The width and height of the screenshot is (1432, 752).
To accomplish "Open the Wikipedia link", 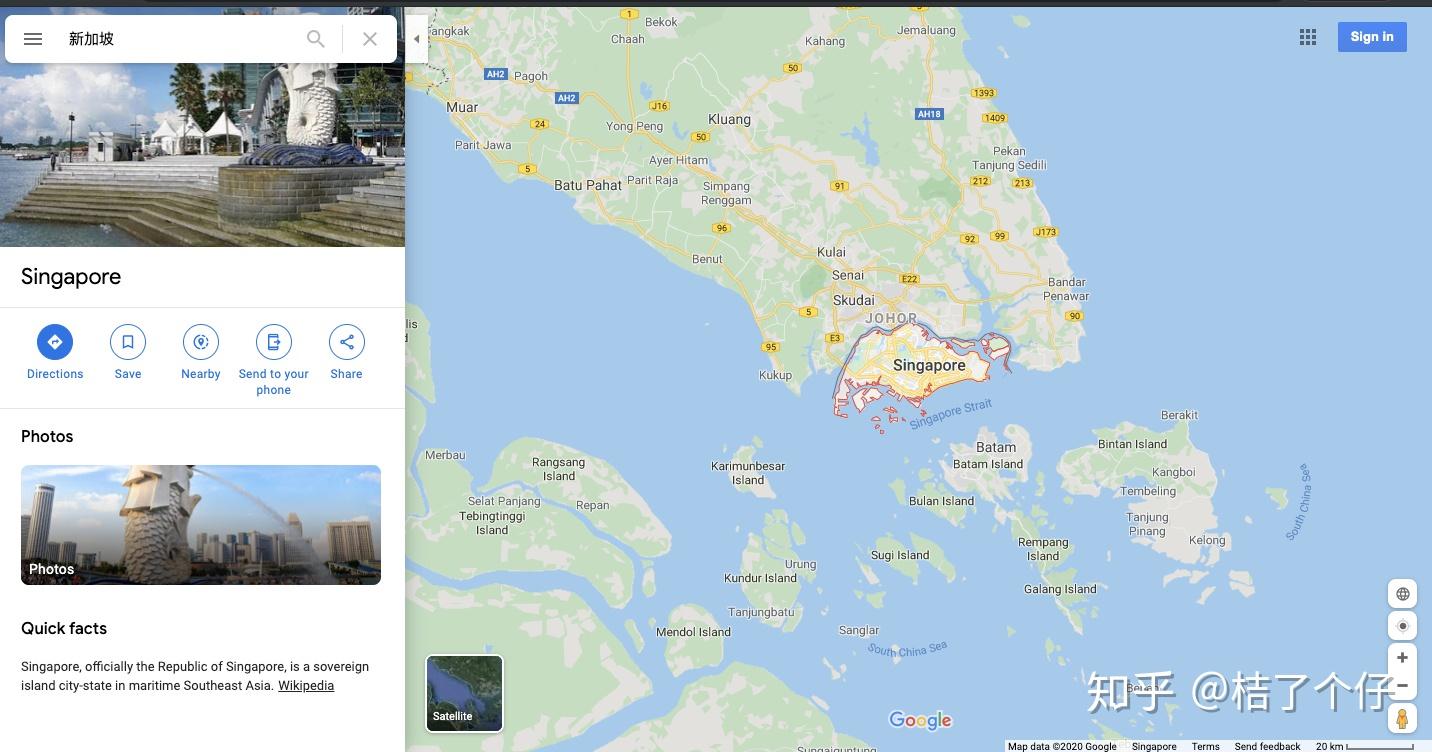I will click(x=306, y=686).
